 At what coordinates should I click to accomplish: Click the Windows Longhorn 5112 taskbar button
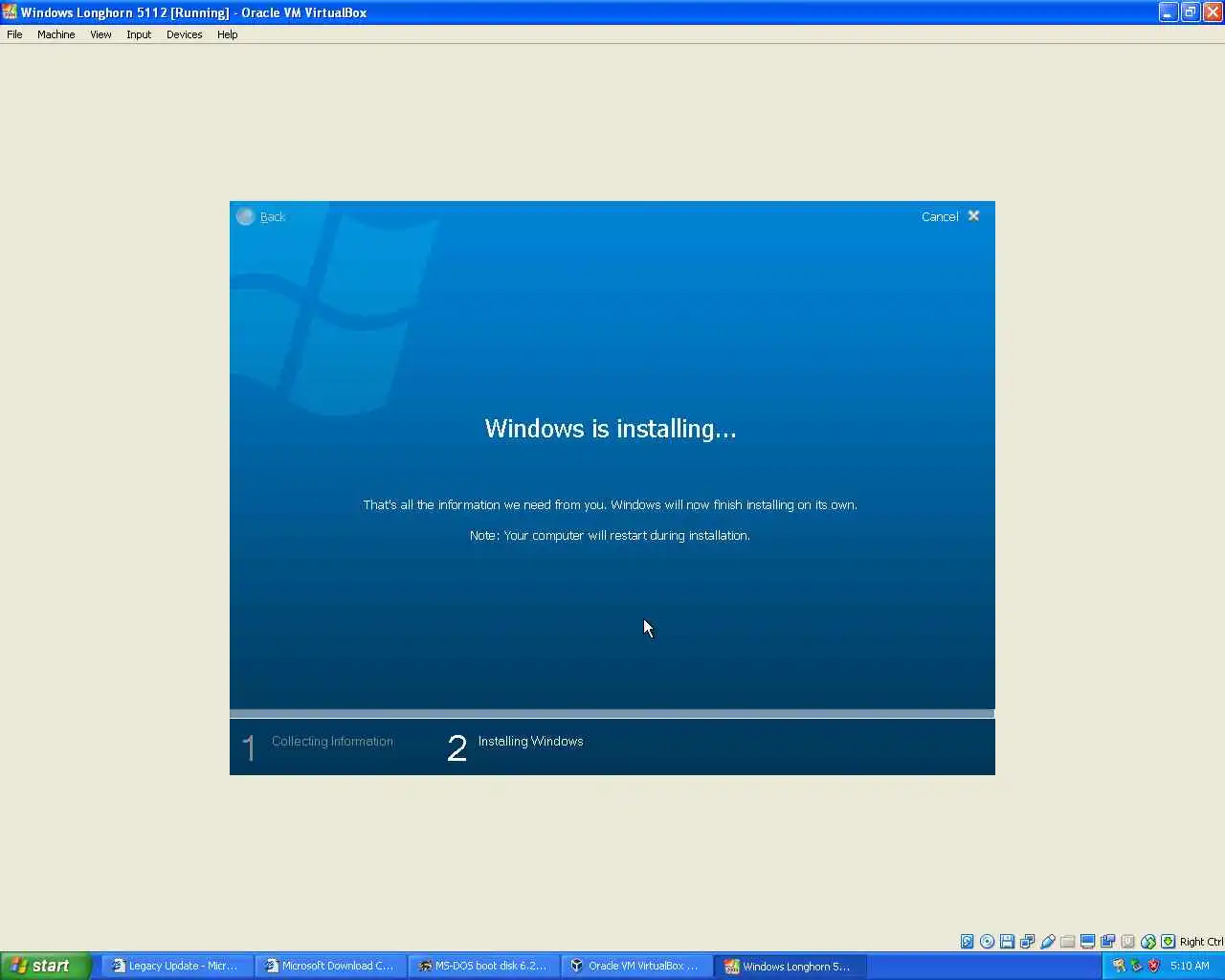(790, 966)
